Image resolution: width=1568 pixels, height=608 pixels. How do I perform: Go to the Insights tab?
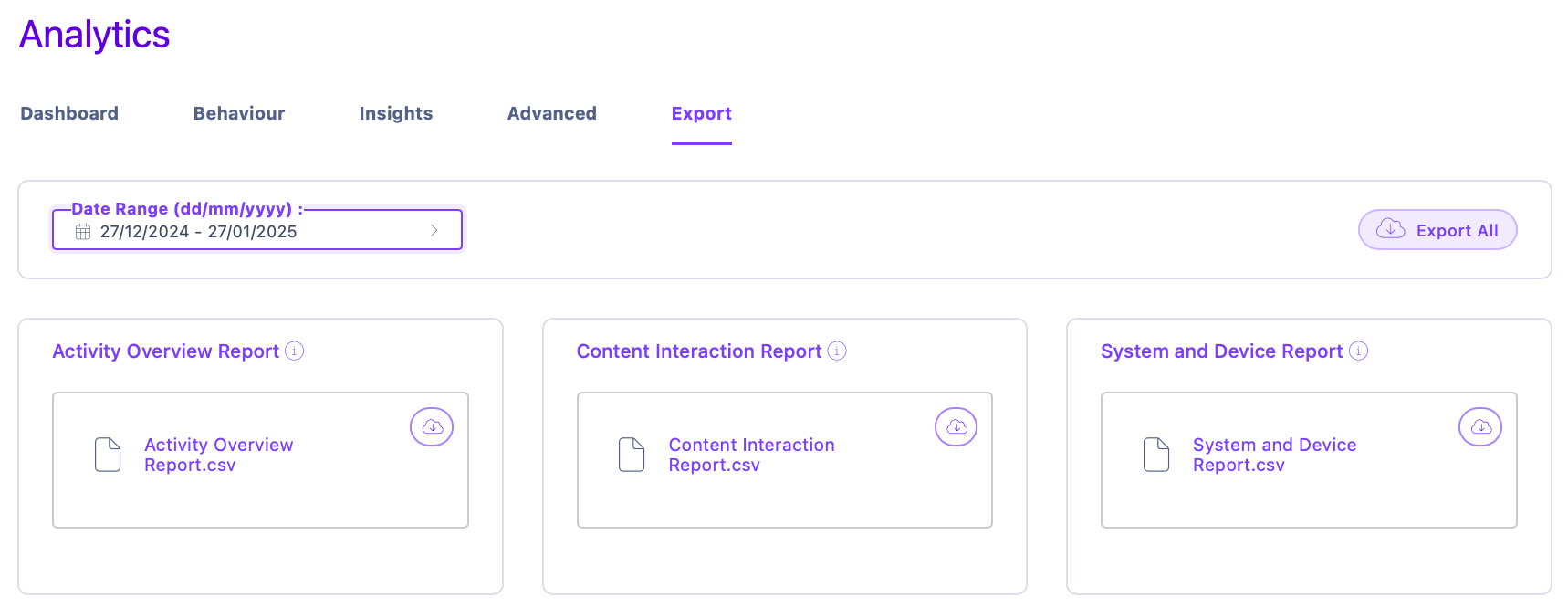click(396, 113)
